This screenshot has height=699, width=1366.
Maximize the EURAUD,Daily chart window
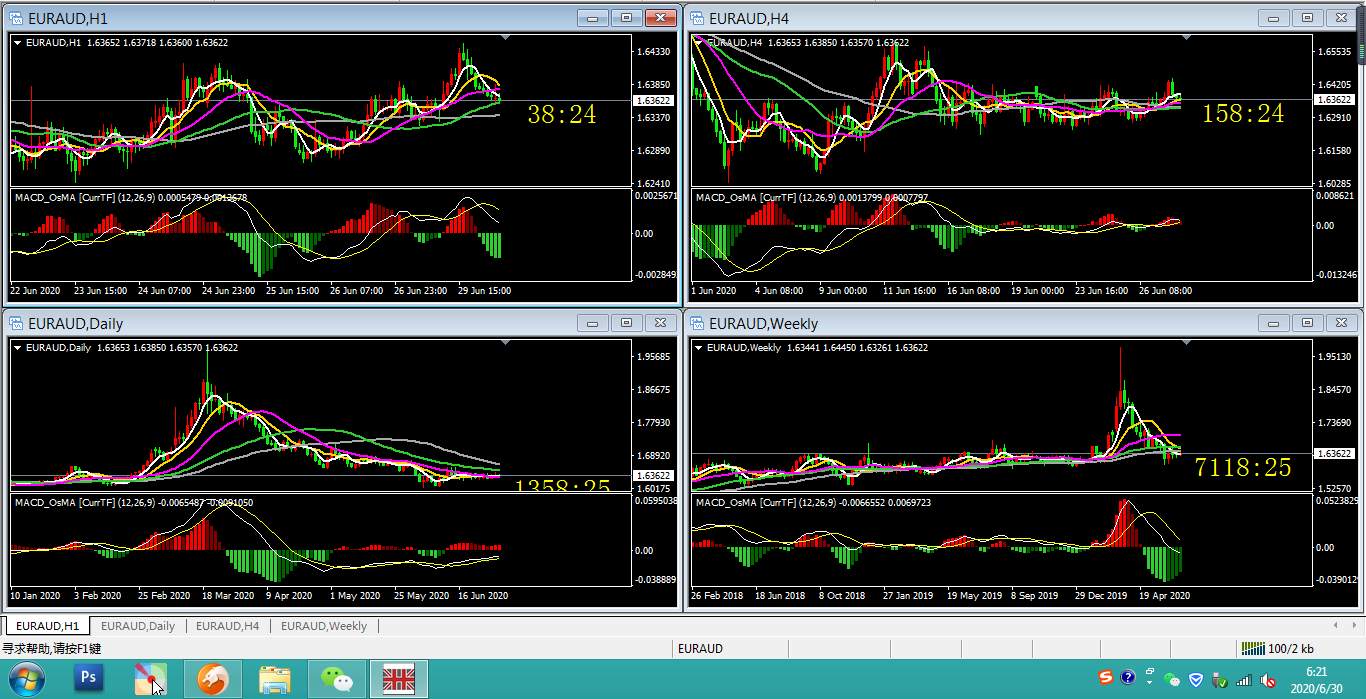point(627,323)
